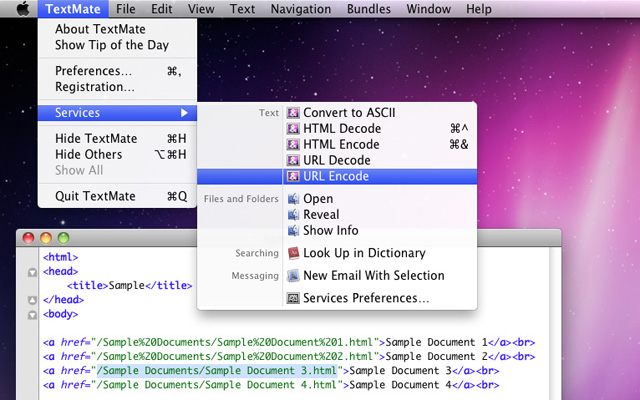The height and width of the screenshot is (400, 640).
Task: Choose Quit TextMate
Action: click(x=118, y=196)
